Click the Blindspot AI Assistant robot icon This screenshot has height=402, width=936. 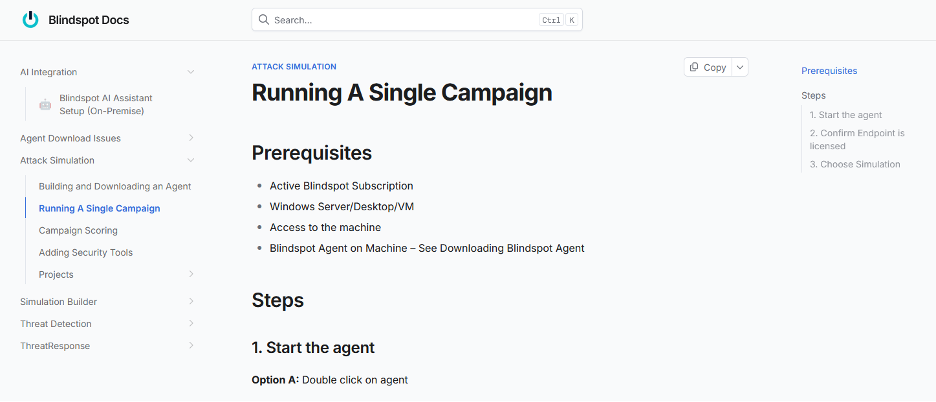pos(45,104)
